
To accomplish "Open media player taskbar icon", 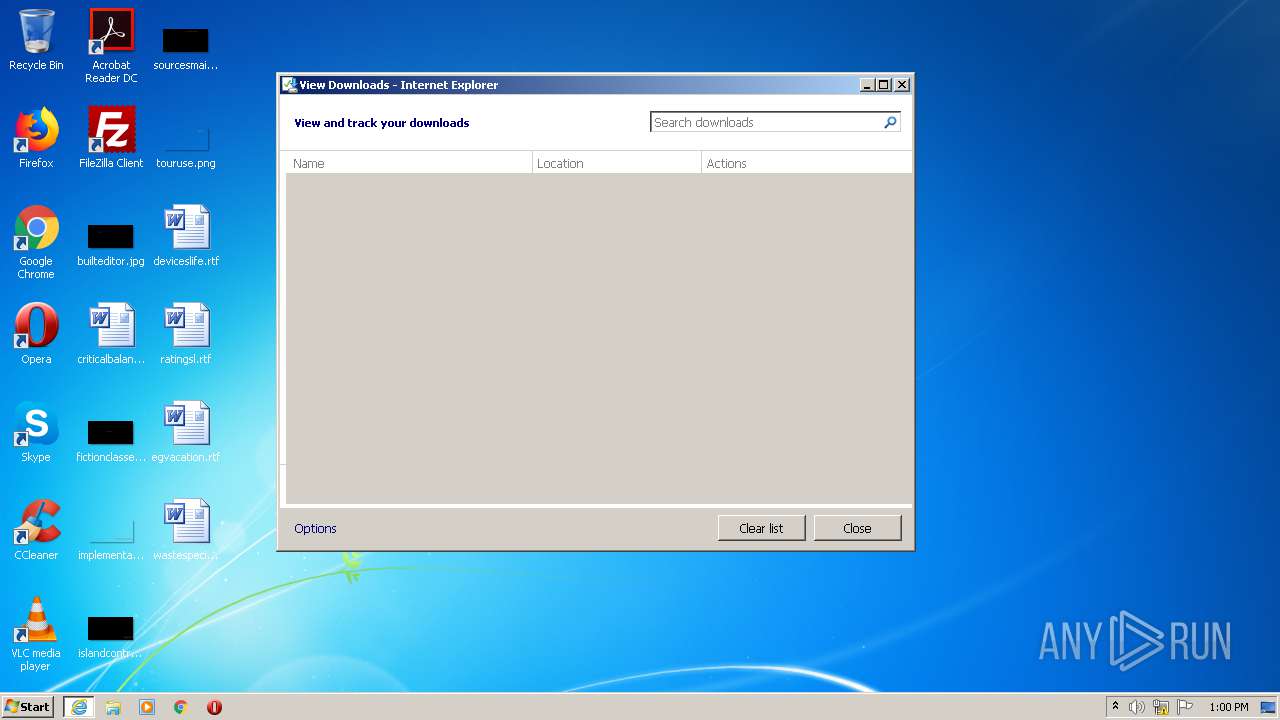I will tap(147, 707).
